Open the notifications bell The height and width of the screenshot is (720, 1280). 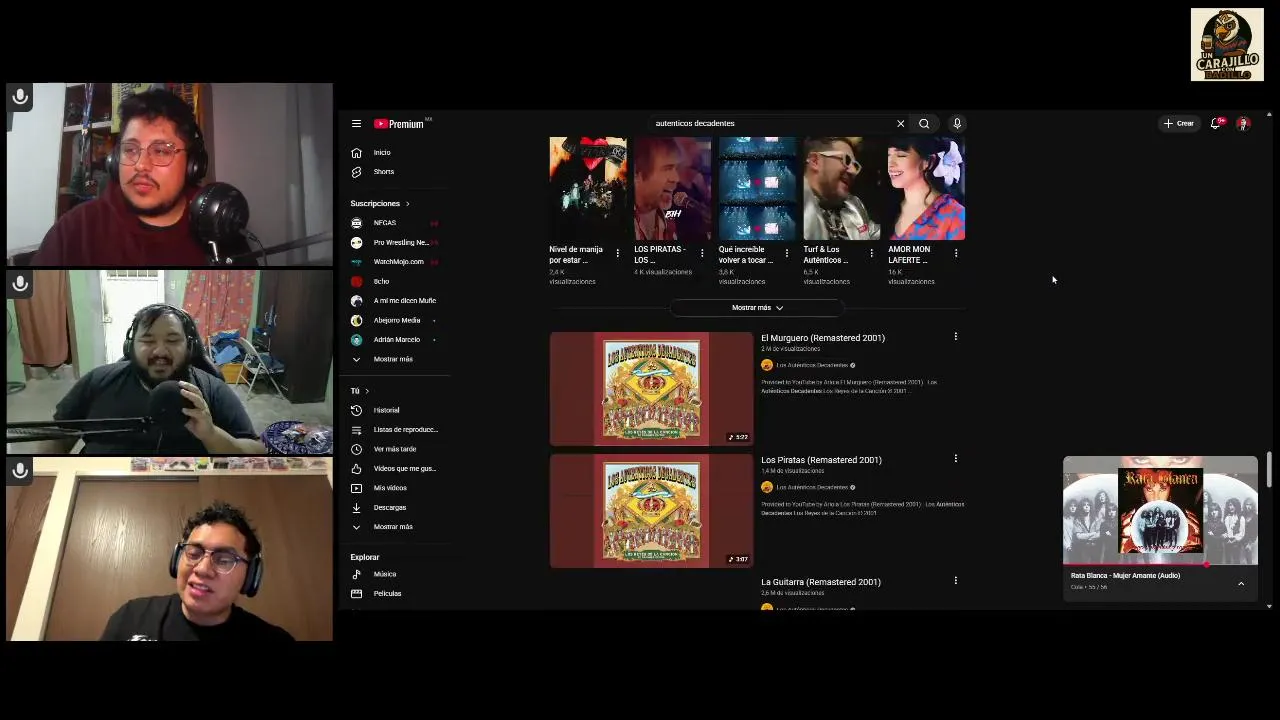[x=1215, y=124]
